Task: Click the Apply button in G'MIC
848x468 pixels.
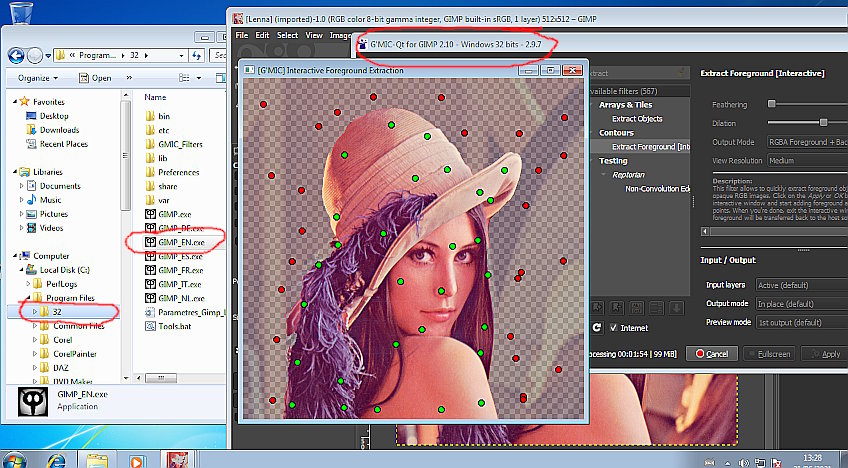Action: point(825,354)
